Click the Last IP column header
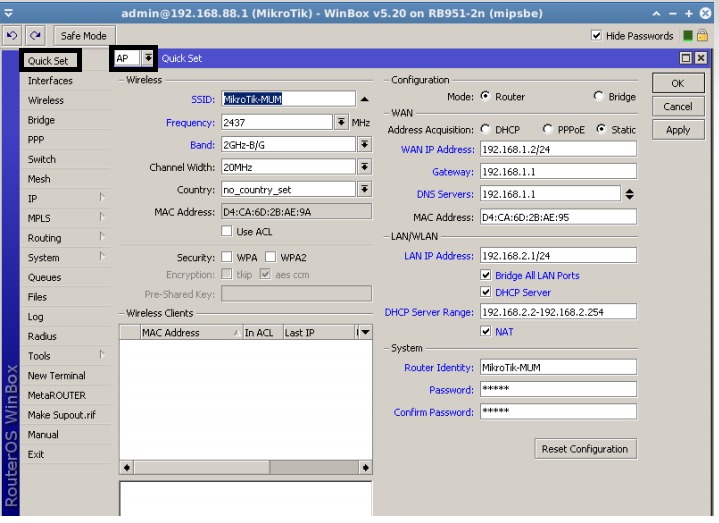This screenshot has width=719, height=523. click(x=319, y=333)
